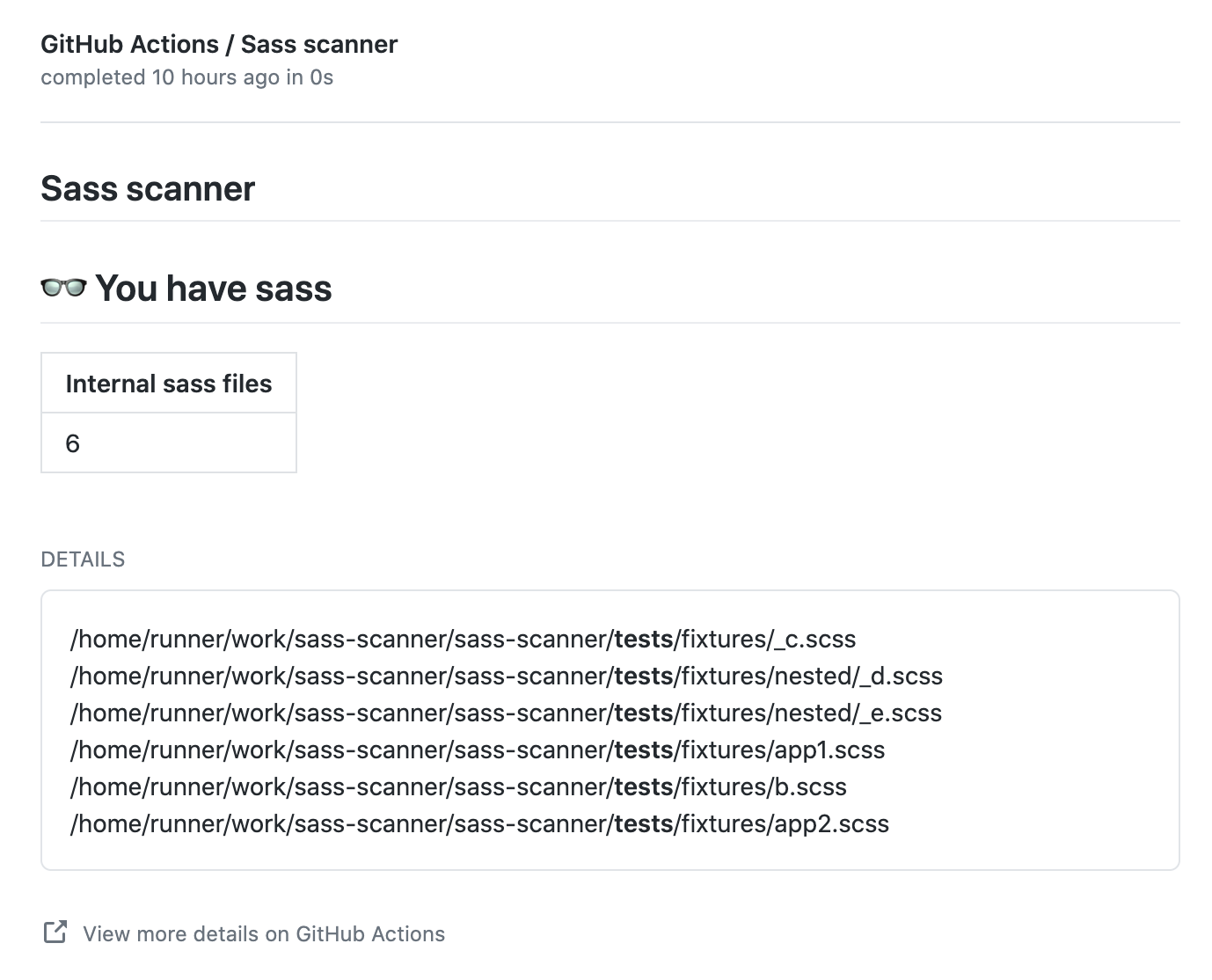Click the sass-scanner repository name in the title
Screen dimensions: 1212x980
tap(318, 43)
